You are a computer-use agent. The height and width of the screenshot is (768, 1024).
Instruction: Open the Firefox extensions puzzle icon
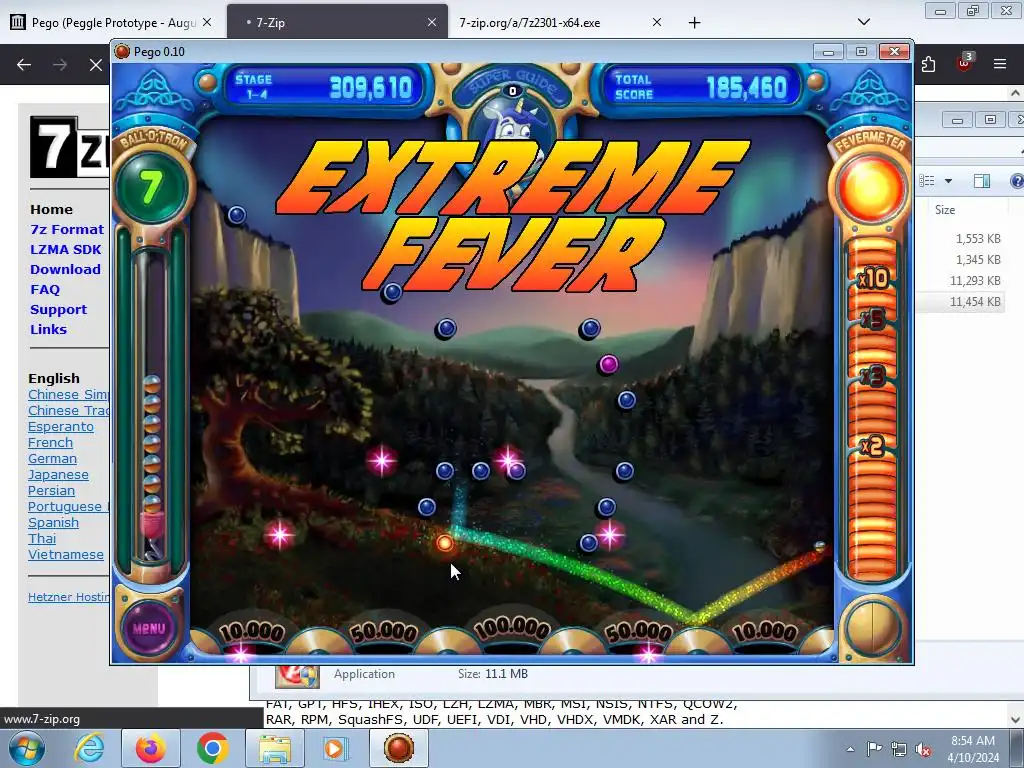(929, 64)
